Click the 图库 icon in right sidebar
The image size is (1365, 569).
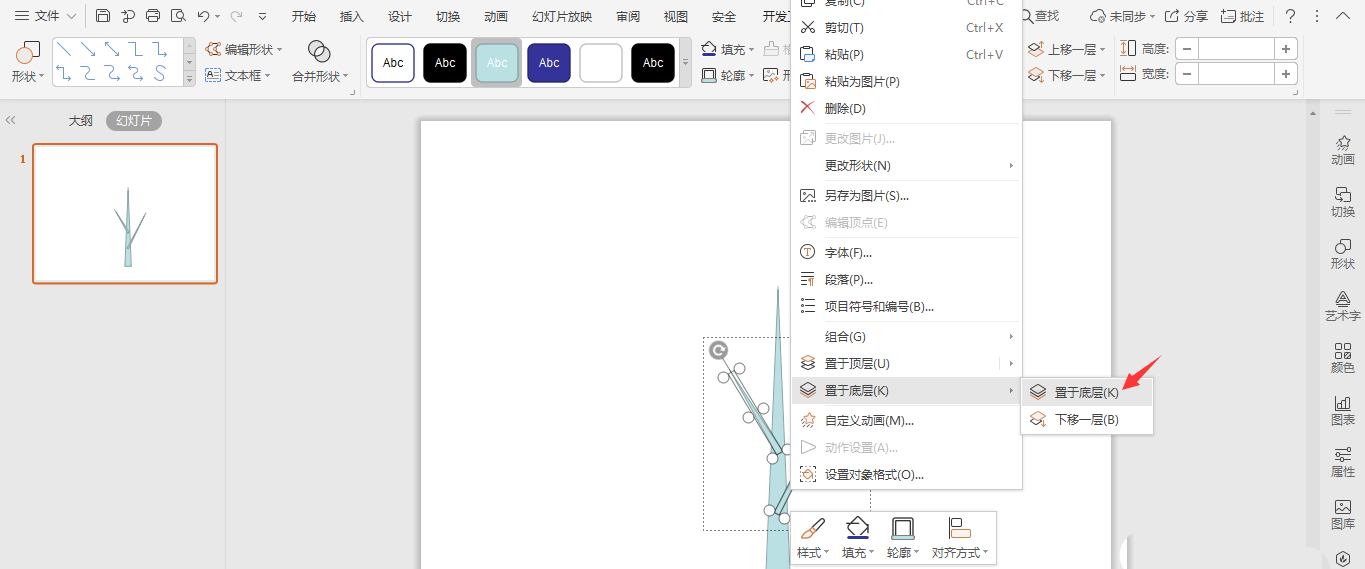1343,514
